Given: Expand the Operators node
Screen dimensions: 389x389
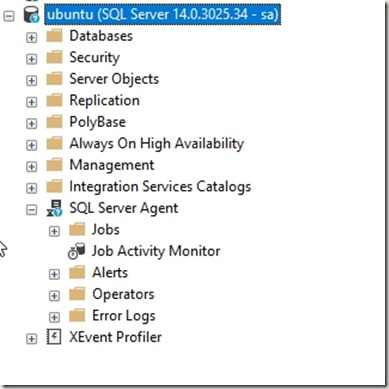Looking at the screenshot, I should pos(54,296).
